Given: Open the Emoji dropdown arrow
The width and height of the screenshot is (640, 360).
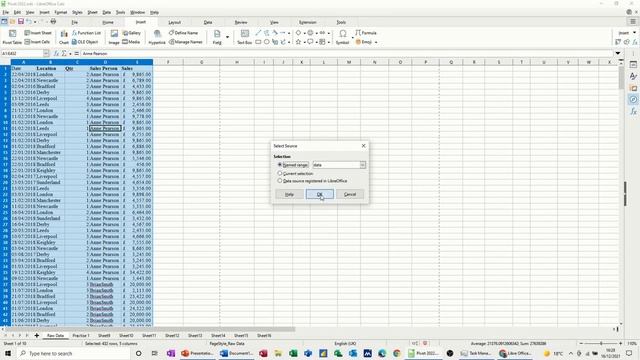Looking at the screenshot, I should tap(376, 42).
